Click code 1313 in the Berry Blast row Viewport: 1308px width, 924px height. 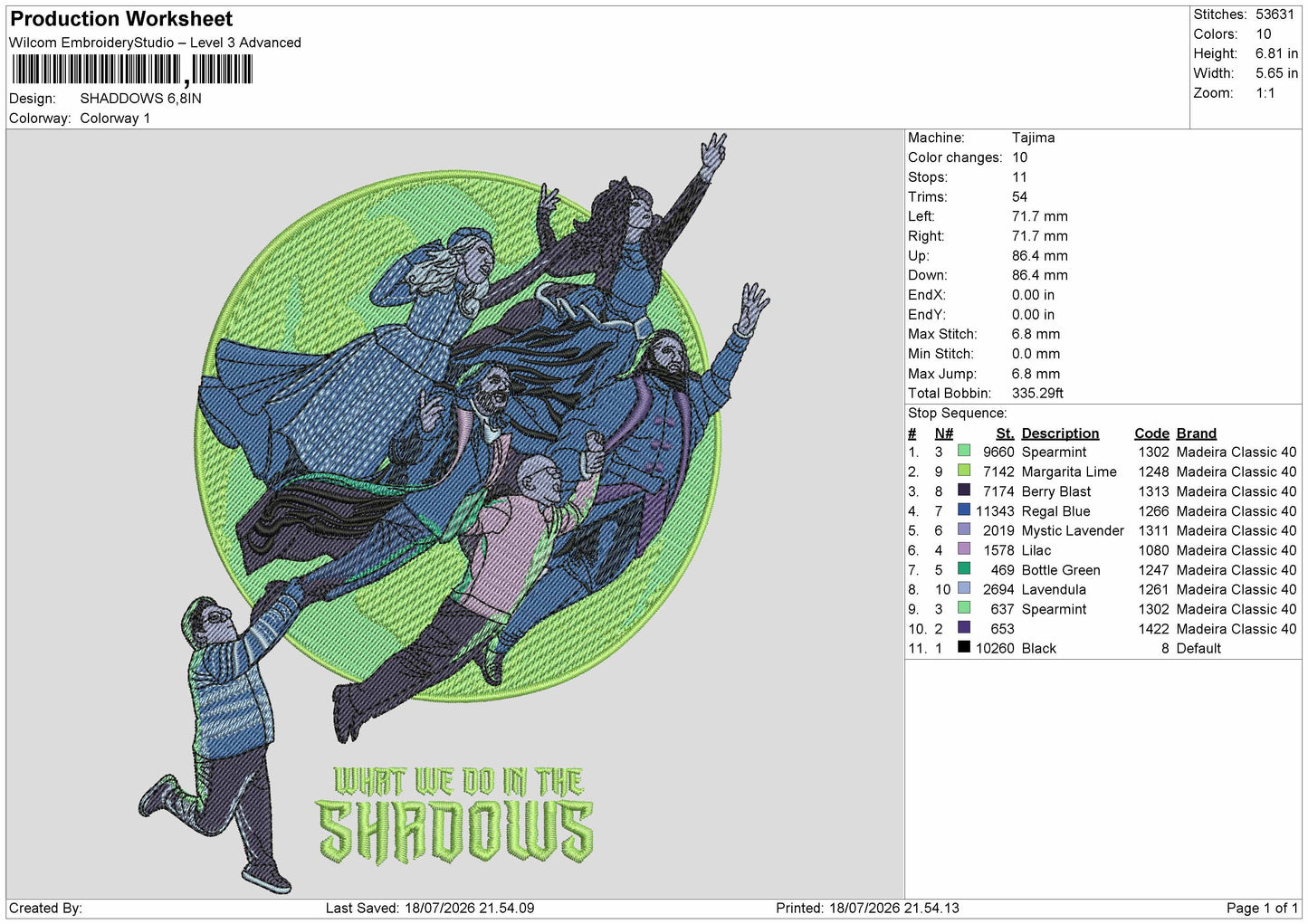coord(1153,491)
